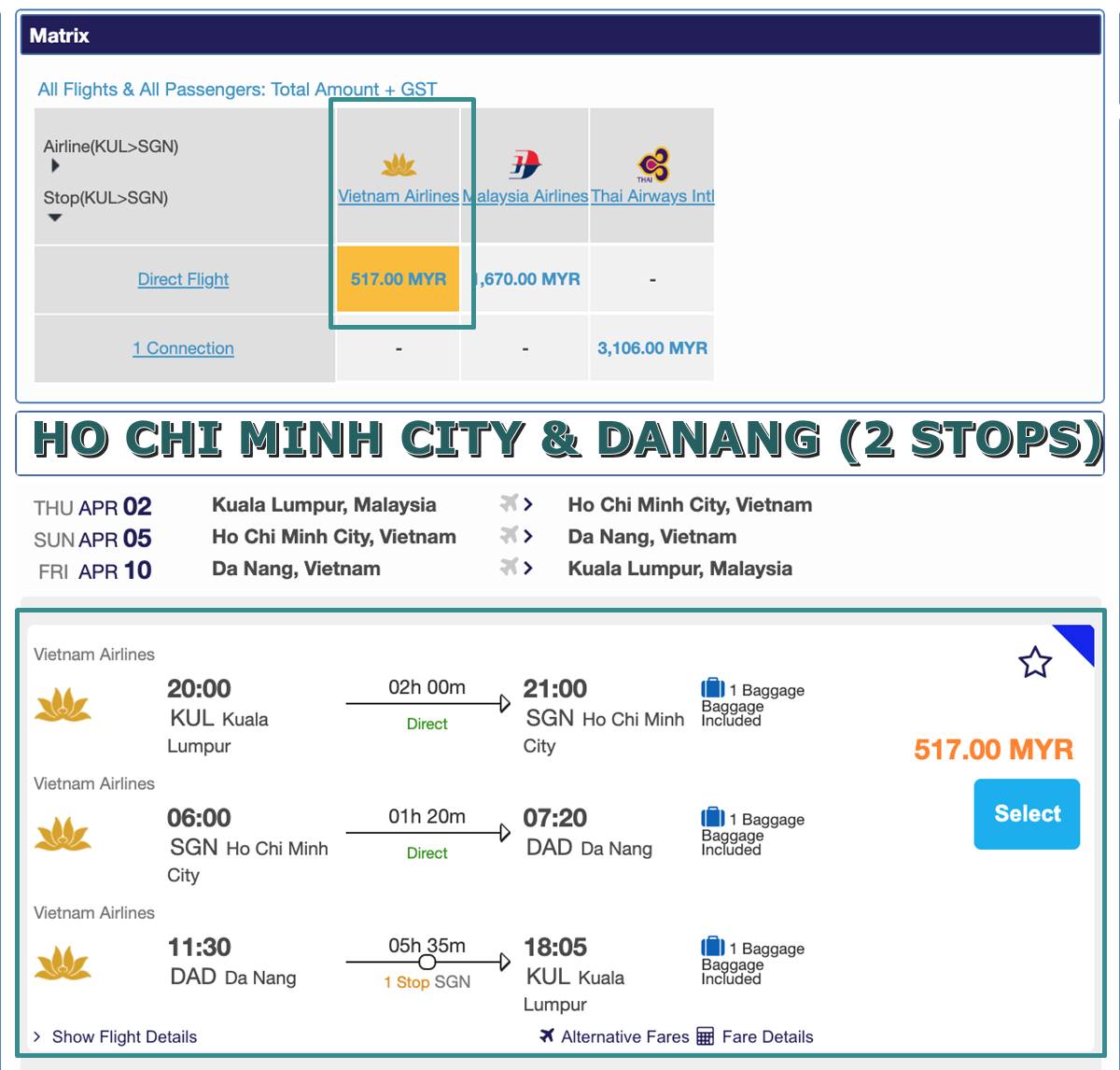The width and height of the screenshot is (1120, 1070).
Task: Select the 517.00 MYR itinerary
Action: [x=1027, y=814]
